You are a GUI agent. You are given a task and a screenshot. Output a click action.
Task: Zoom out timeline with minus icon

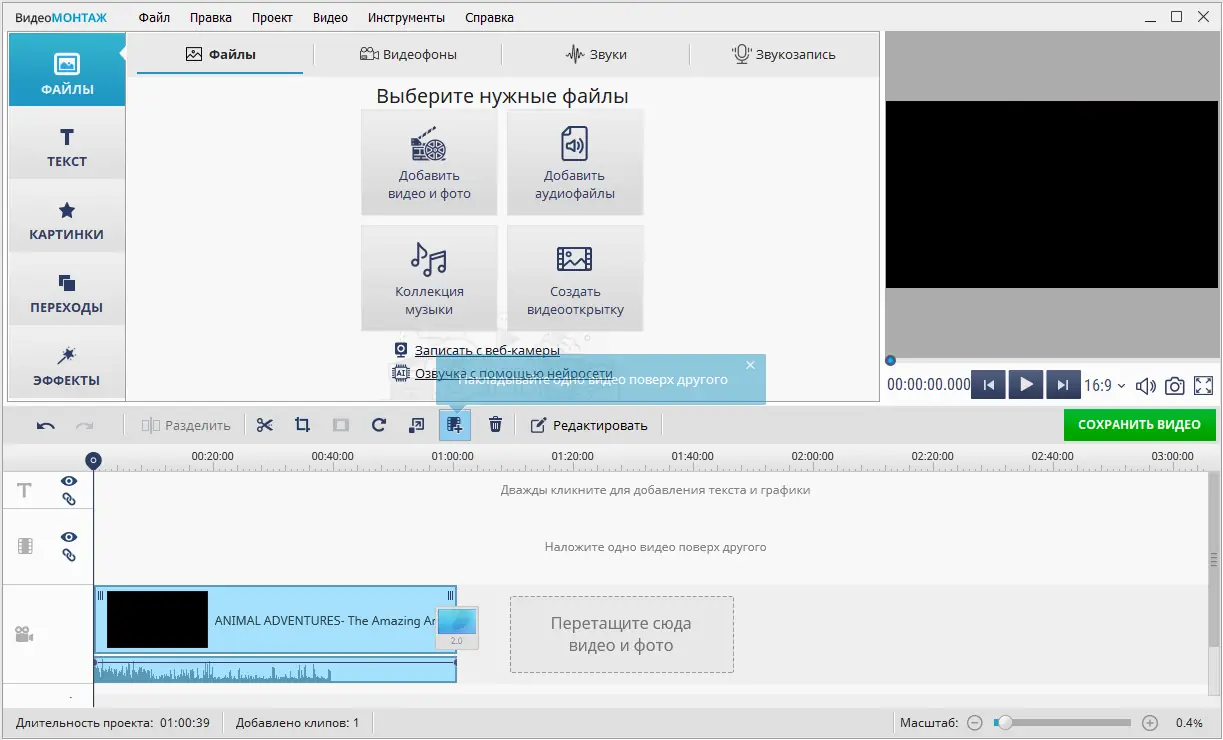pos(974,723)
